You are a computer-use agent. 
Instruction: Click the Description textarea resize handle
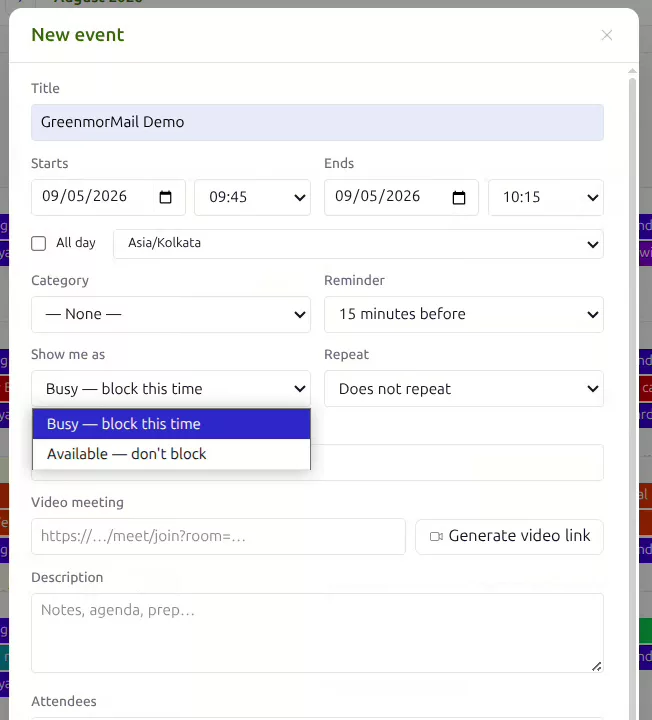[596, 666]
